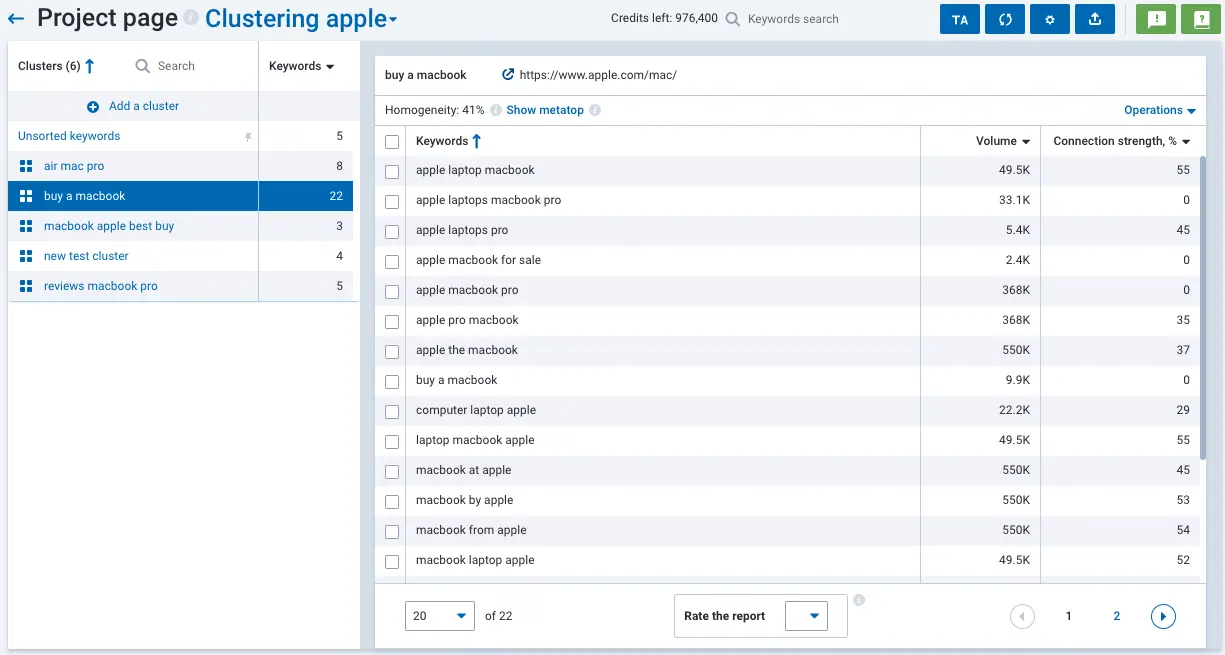Open help using the green book icon

[x=1199, y=18]
